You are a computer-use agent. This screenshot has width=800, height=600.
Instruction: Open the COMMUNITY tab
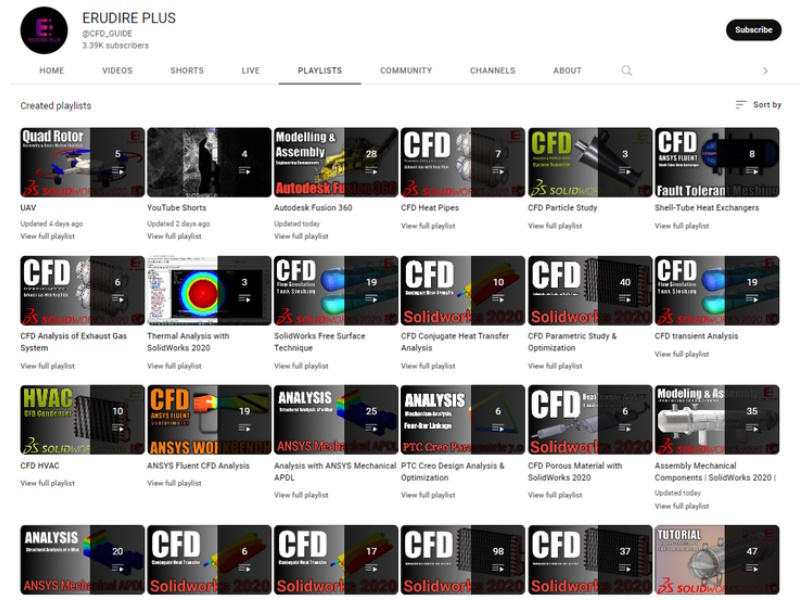406,71
